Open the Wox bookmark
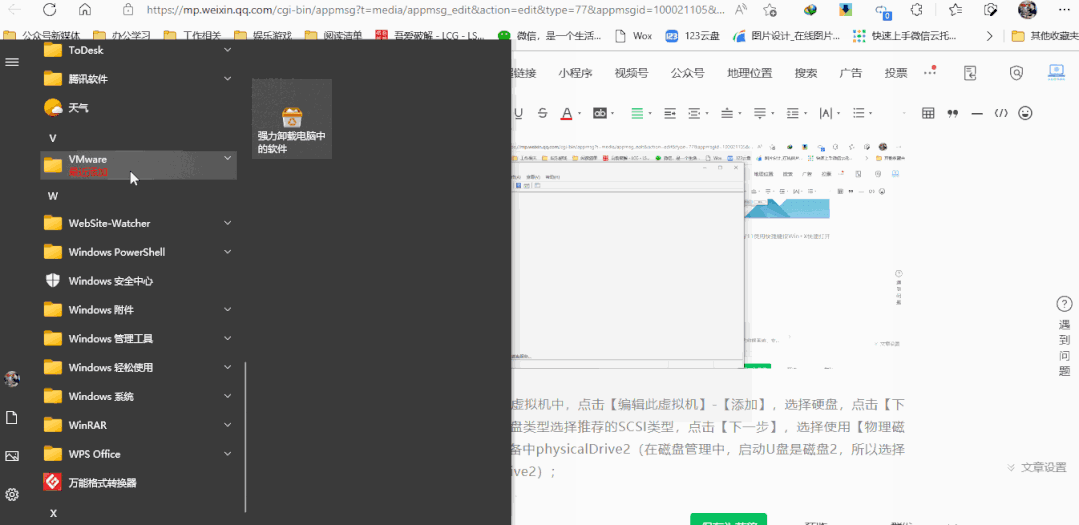This screenshot has height=525, width=1079. click(x=633, y=36)
